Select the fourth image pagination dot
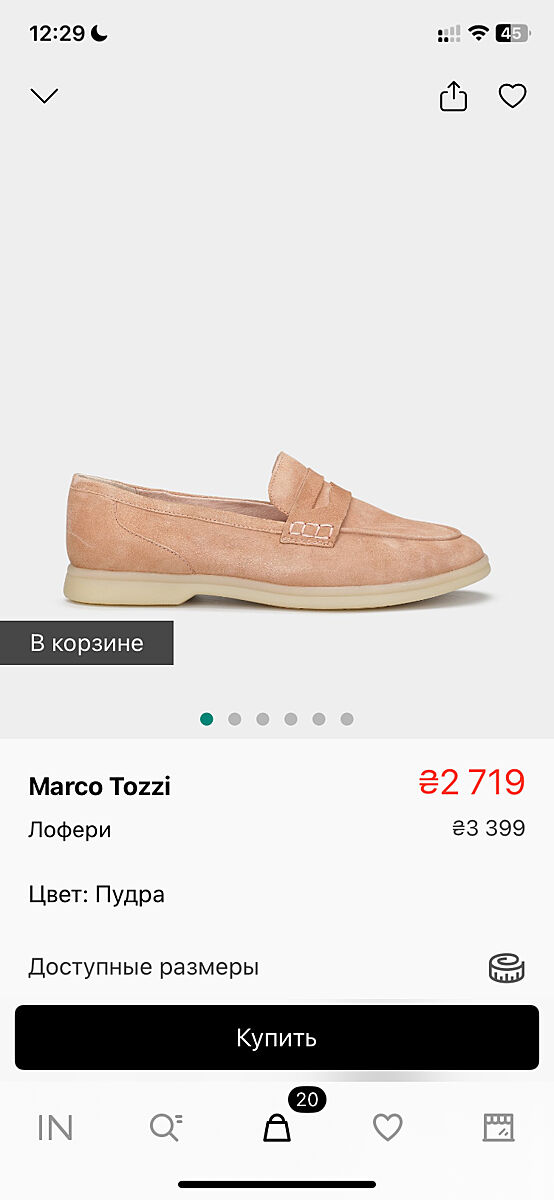 (291, 719)
